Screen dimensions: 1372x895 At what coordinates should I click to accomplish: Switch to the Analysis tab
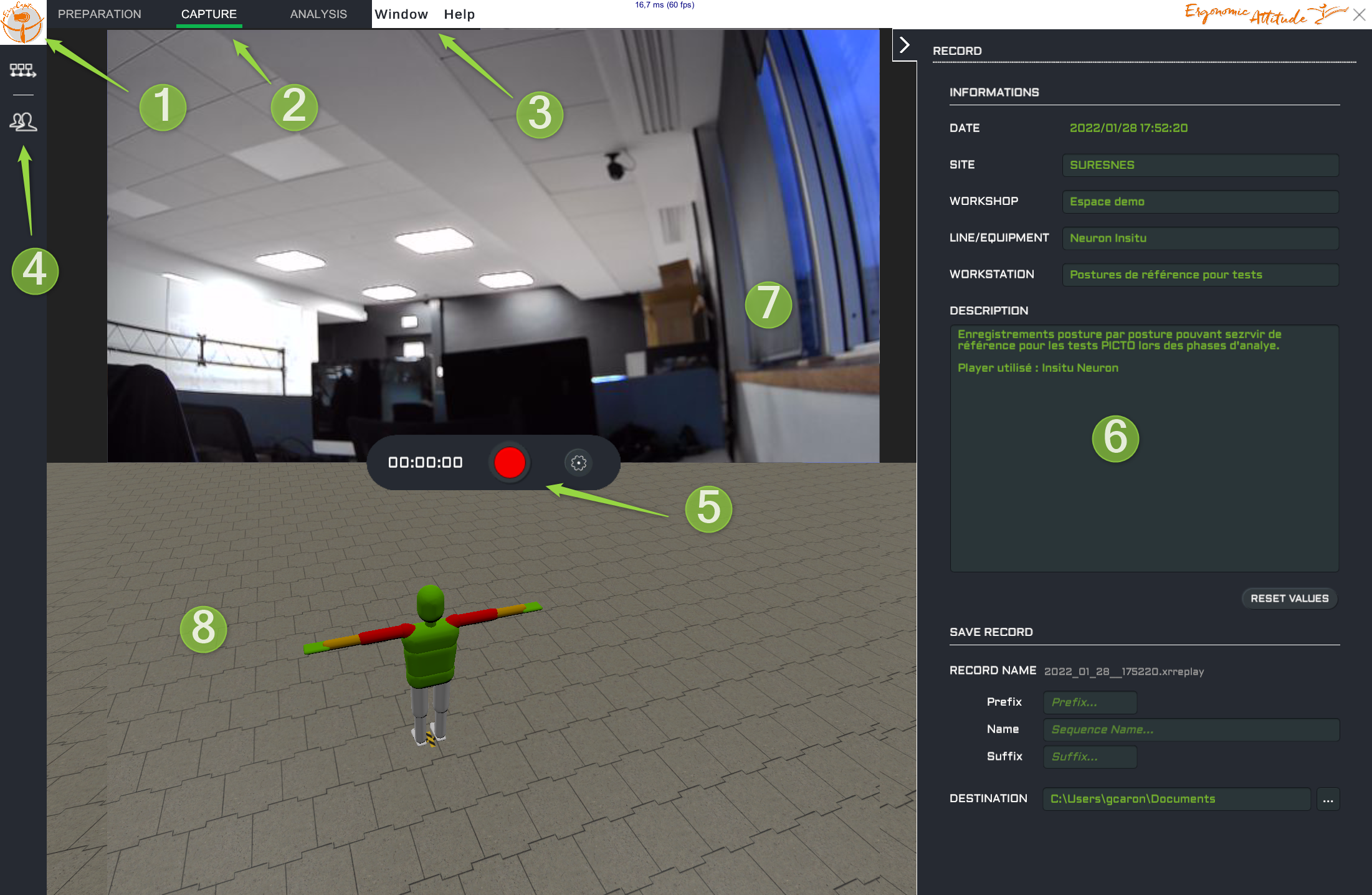[x=318, y=14]
